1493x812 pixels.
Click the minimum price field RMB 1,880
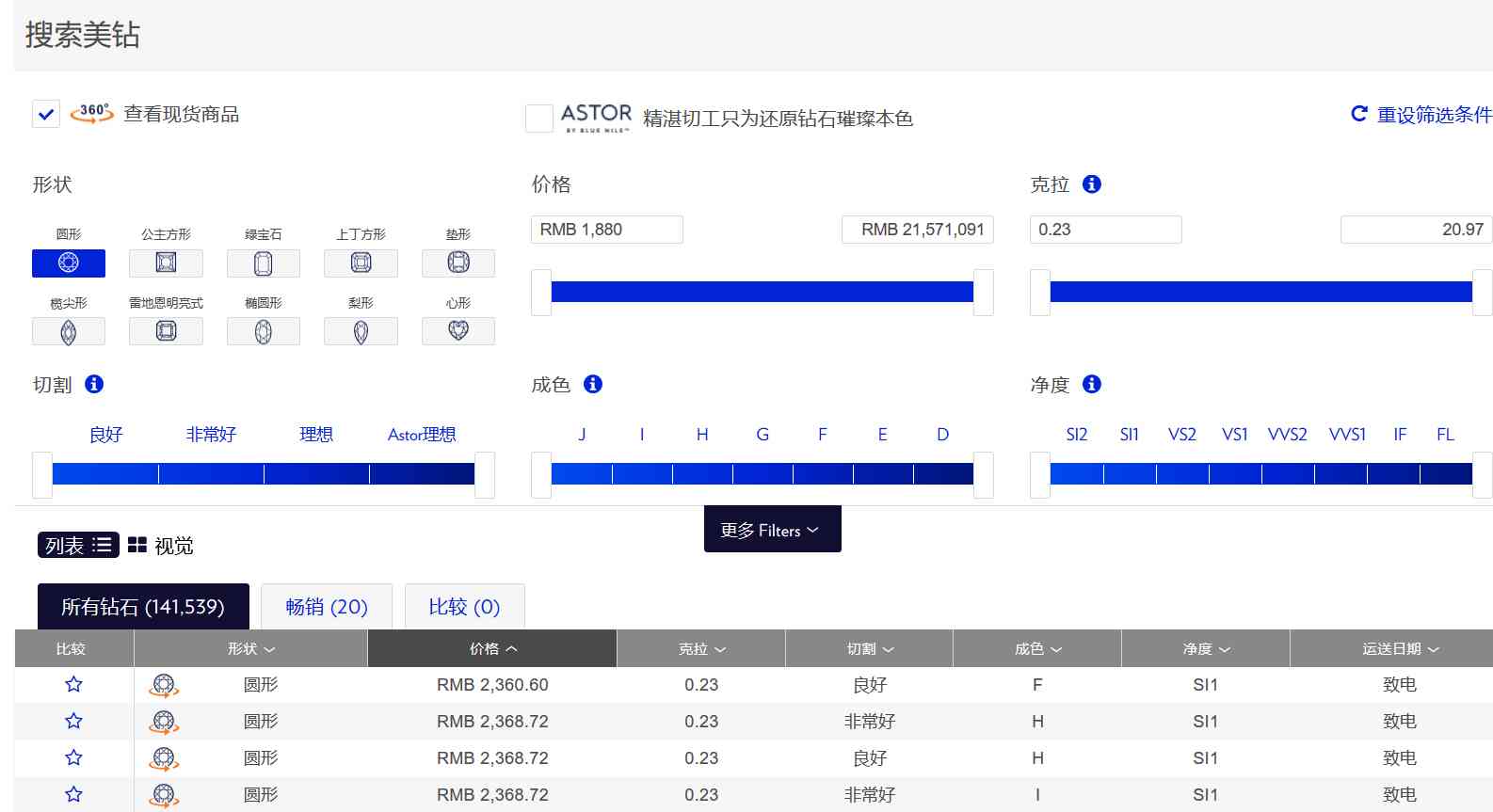607,230
